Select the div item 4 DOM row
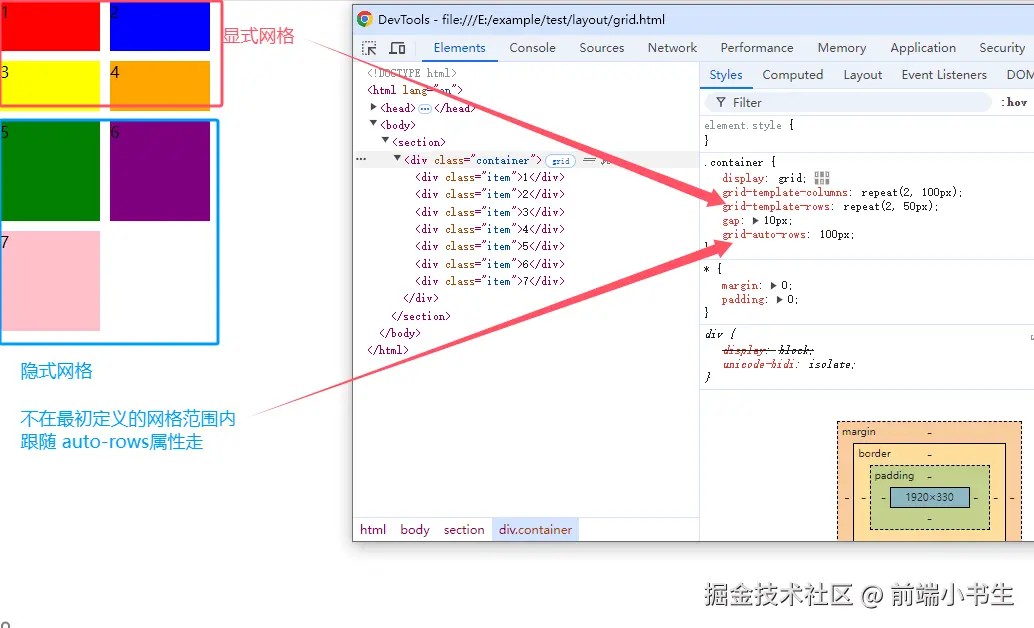Screen dimensions: 1034x628 pos(490,230)
